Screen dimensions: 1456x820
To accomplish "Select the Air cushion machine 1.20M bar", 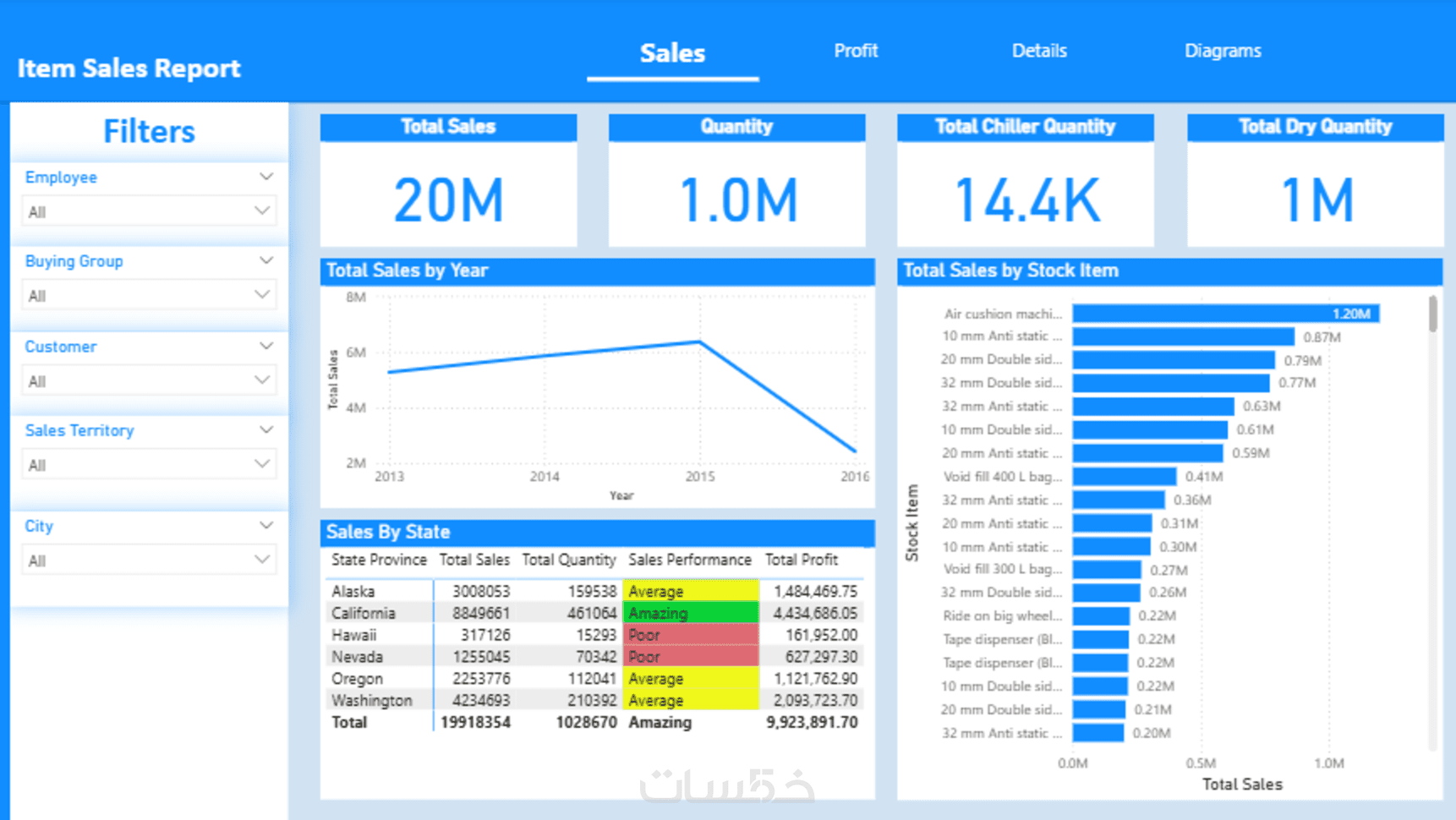I will tap(1226, 314).
